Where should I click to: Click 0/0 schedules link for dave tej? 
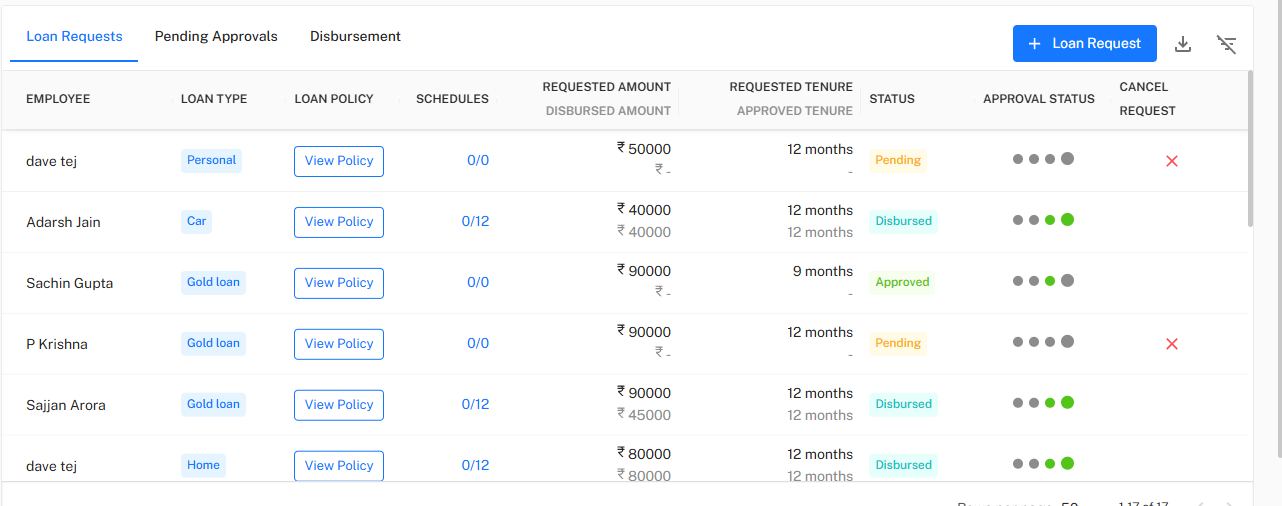478,161
